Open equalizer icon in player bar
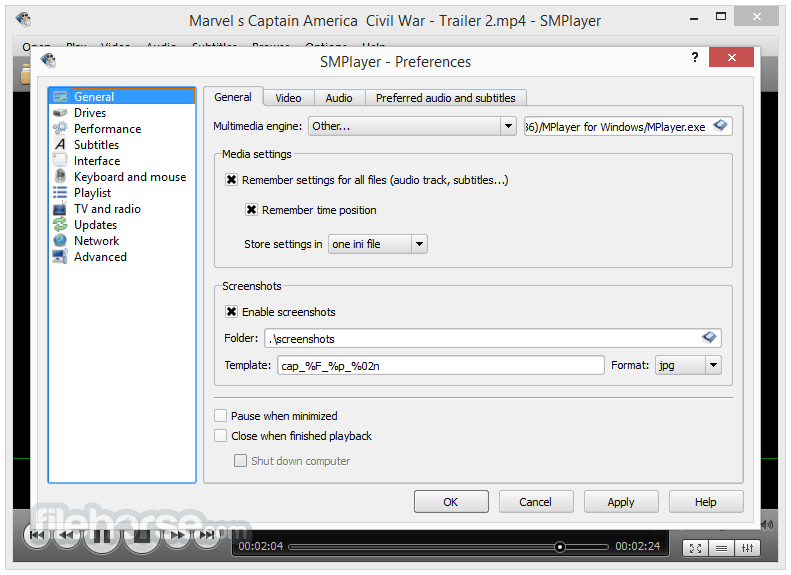The image size is (791, 575). click(747, 548)
